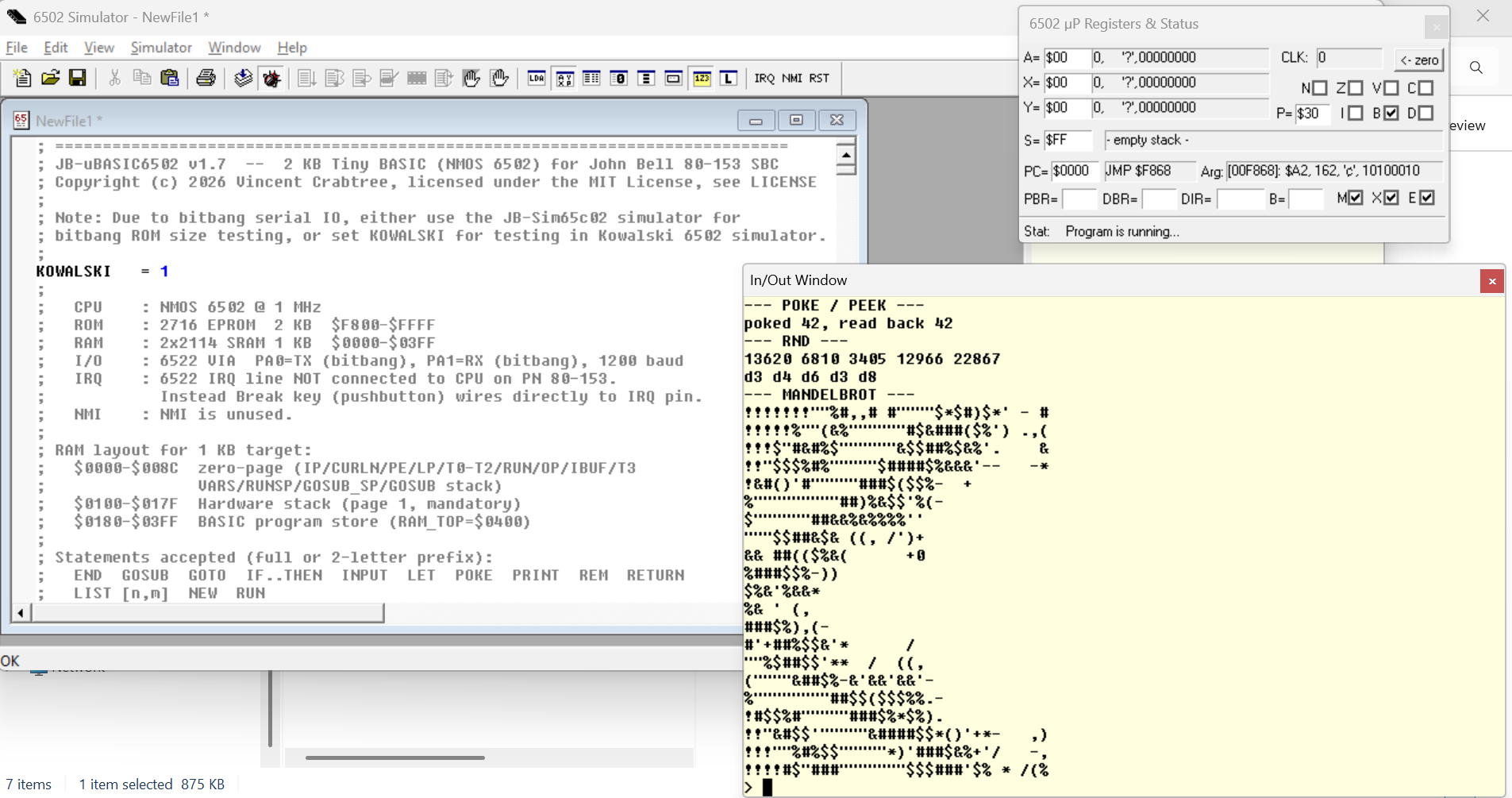1512x798 pixels.
Task: Open the memory view grid icon
Action: 591,78
